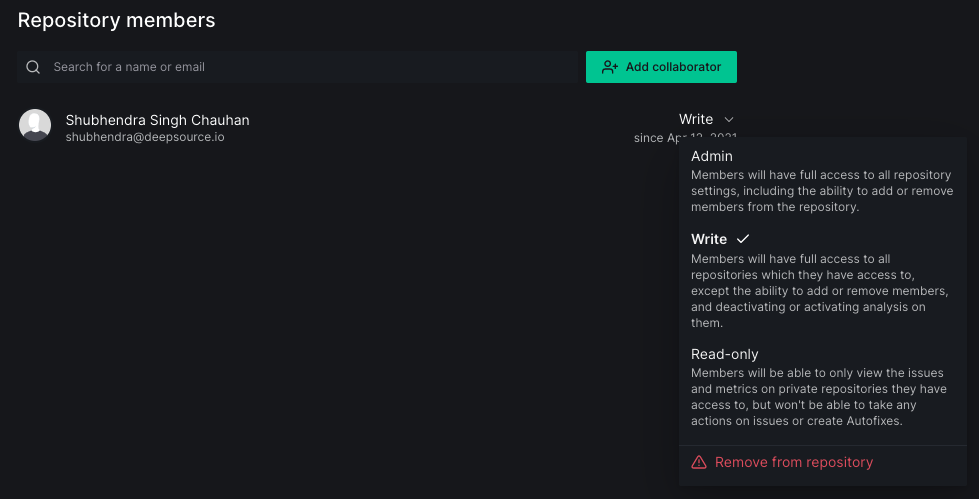Click Shubhendra Singh Chauhan's avatar

pos(35,125)
